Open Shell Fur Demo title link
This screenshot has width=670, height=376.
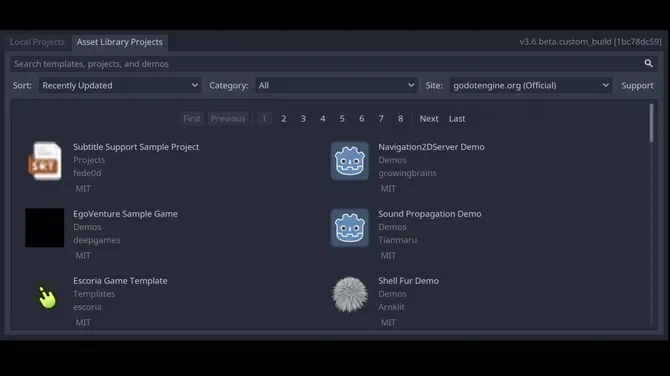coord(408,281)
